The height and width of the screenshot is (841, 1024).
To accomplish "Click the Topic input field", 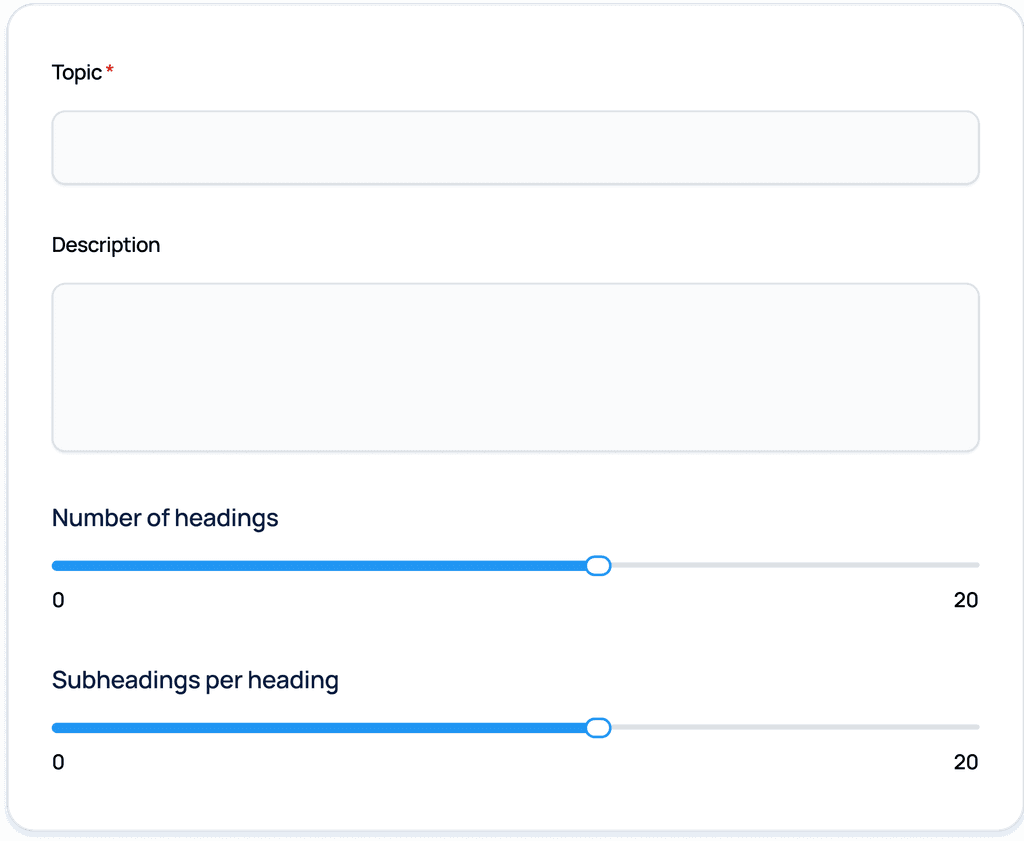I will click(515, 148).
